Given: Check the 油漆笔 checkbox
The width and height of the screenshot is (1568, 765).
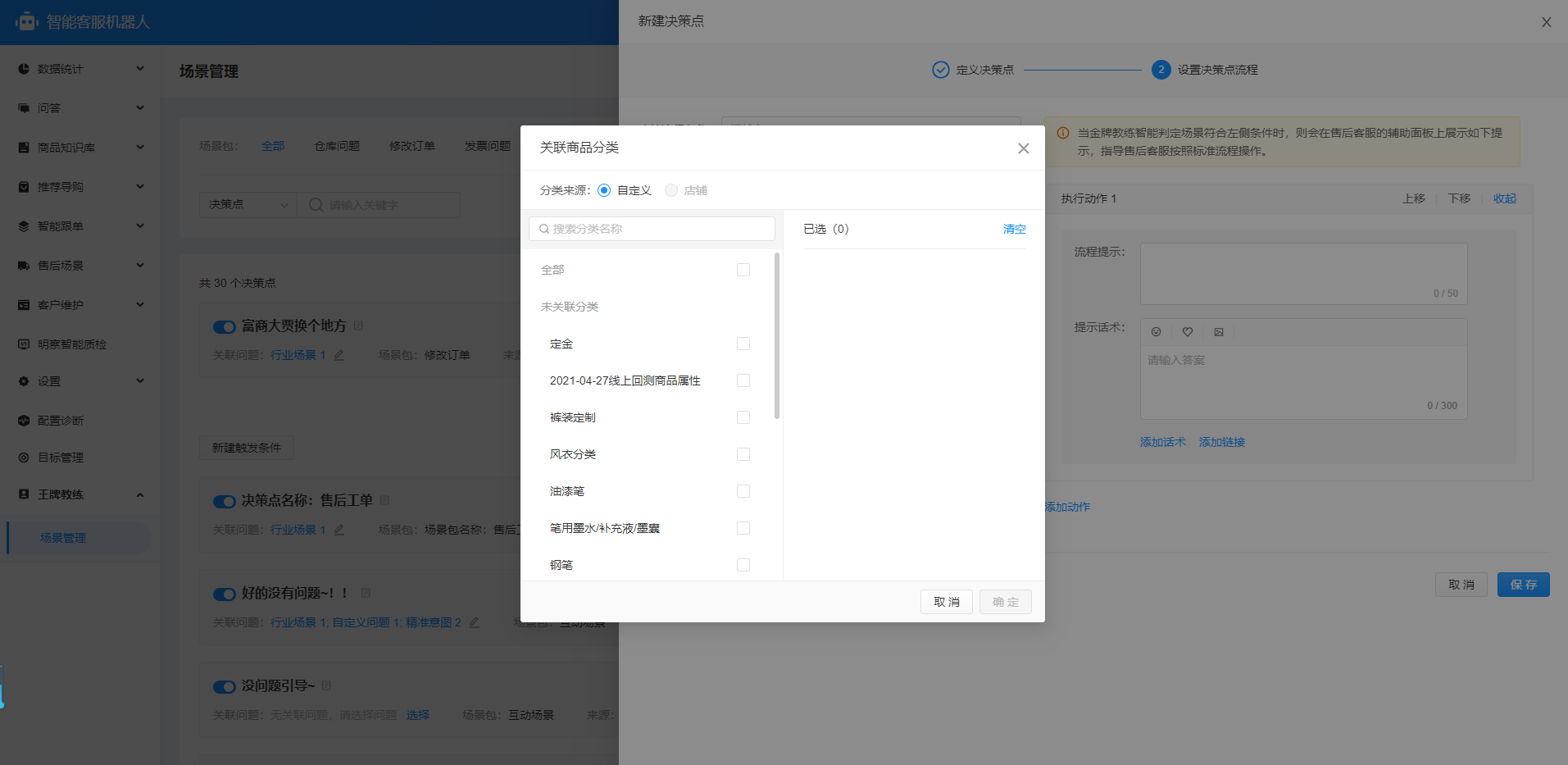Looking at the screenshot, I should [743, 491].
